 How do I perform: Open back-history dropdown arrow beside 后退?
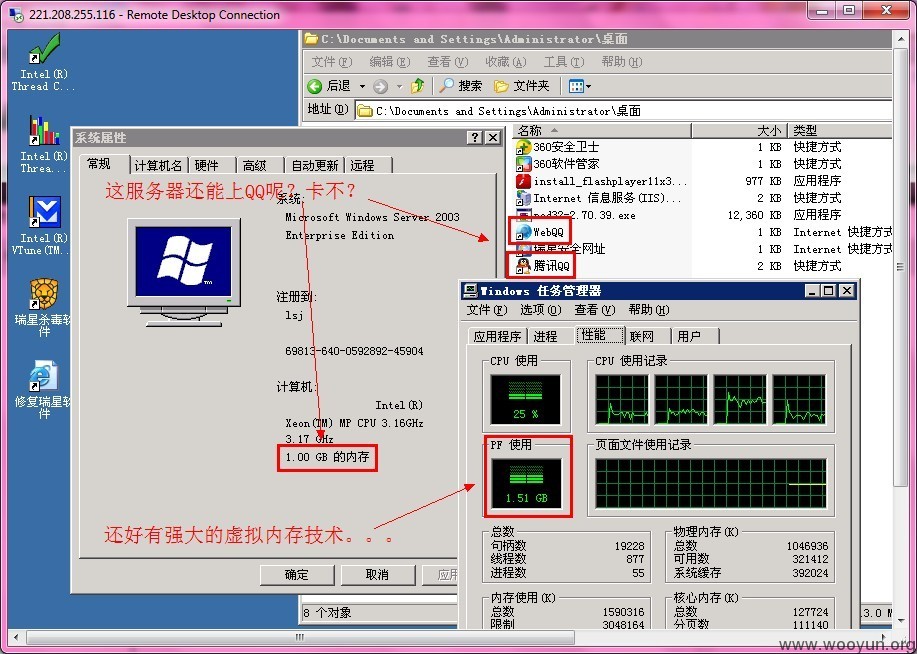(x=362, y=87)
